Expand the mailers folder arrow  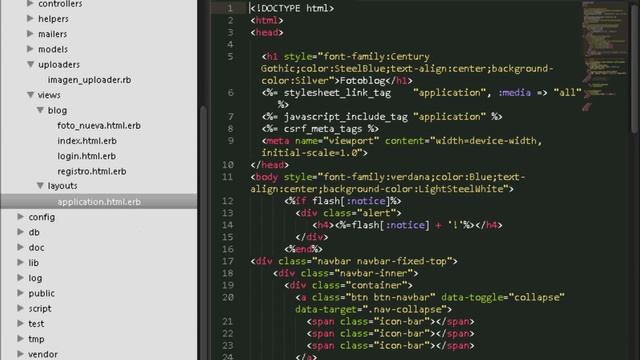click(x=30, y=33)
